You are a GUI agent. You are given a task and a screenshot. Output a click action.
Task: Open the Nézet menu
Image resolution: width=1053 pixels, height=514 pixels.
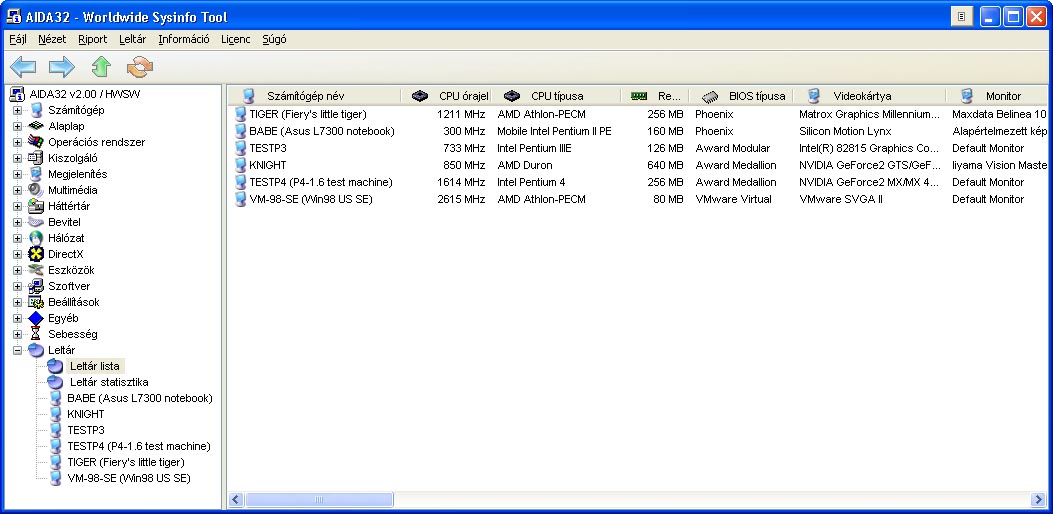tap(52, 40)
